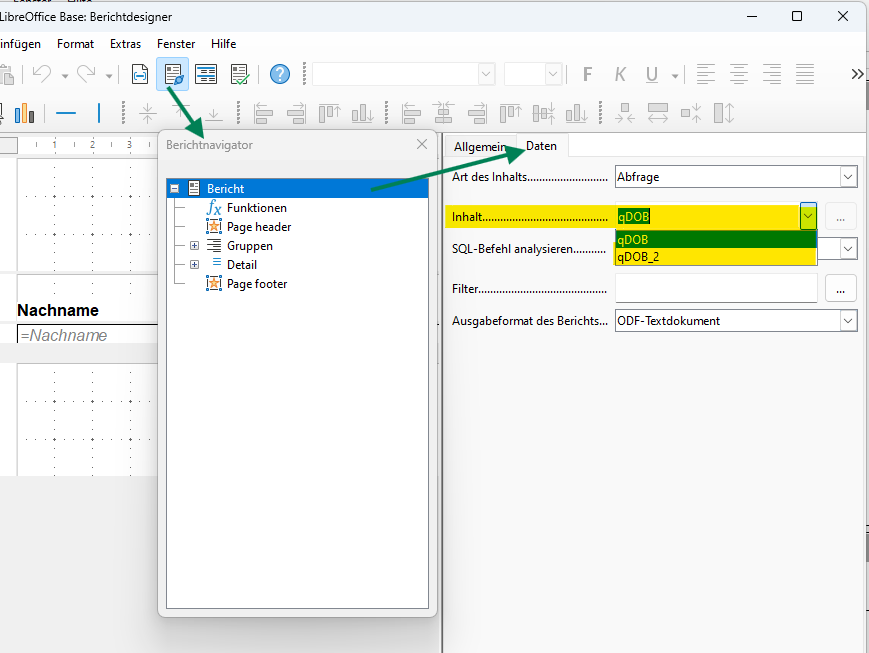Expand the Gruppen tree node
The image size is (869, 653).
[194, 246]
